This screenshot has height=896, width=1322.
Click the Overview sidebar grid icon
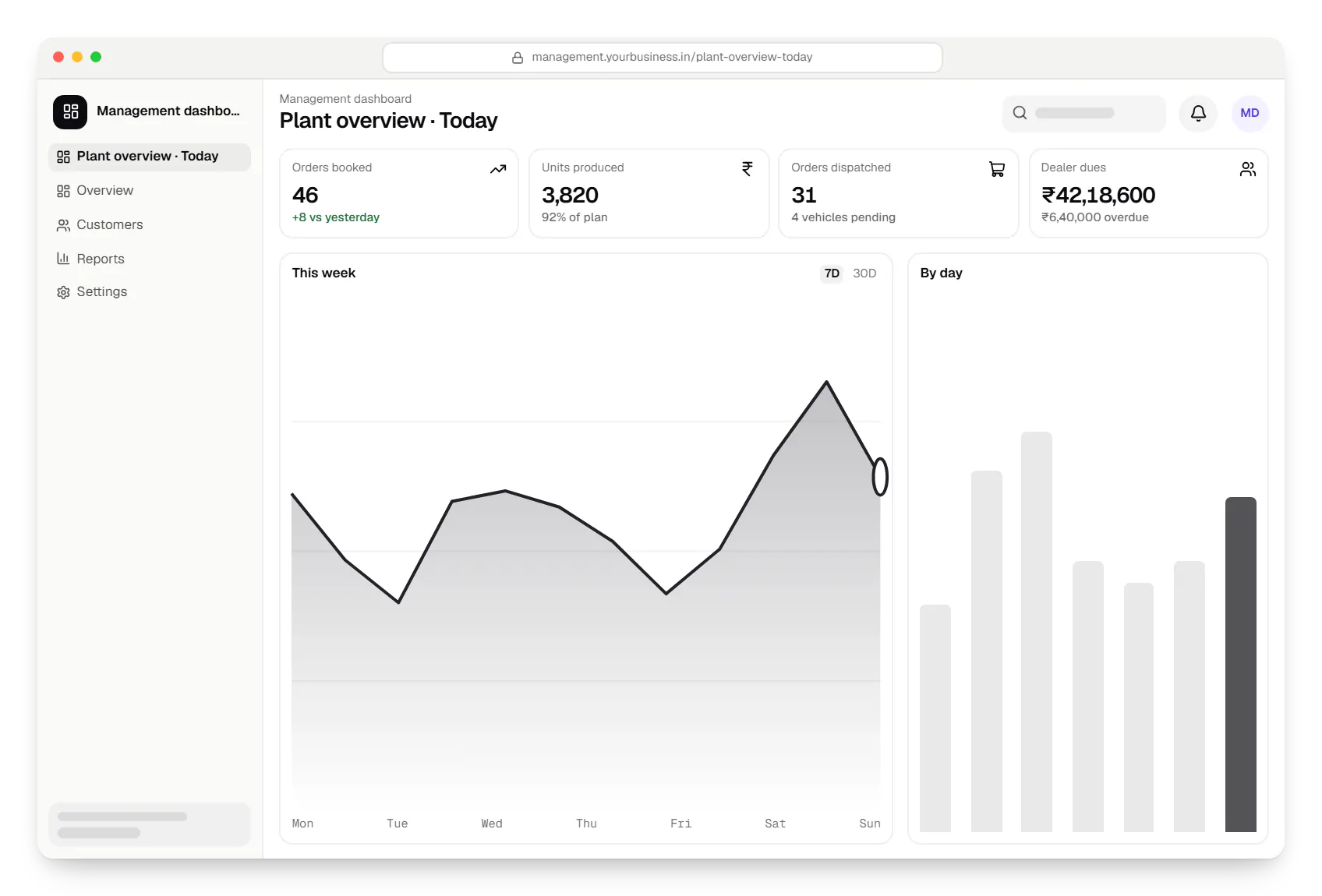tap(63, 191)
